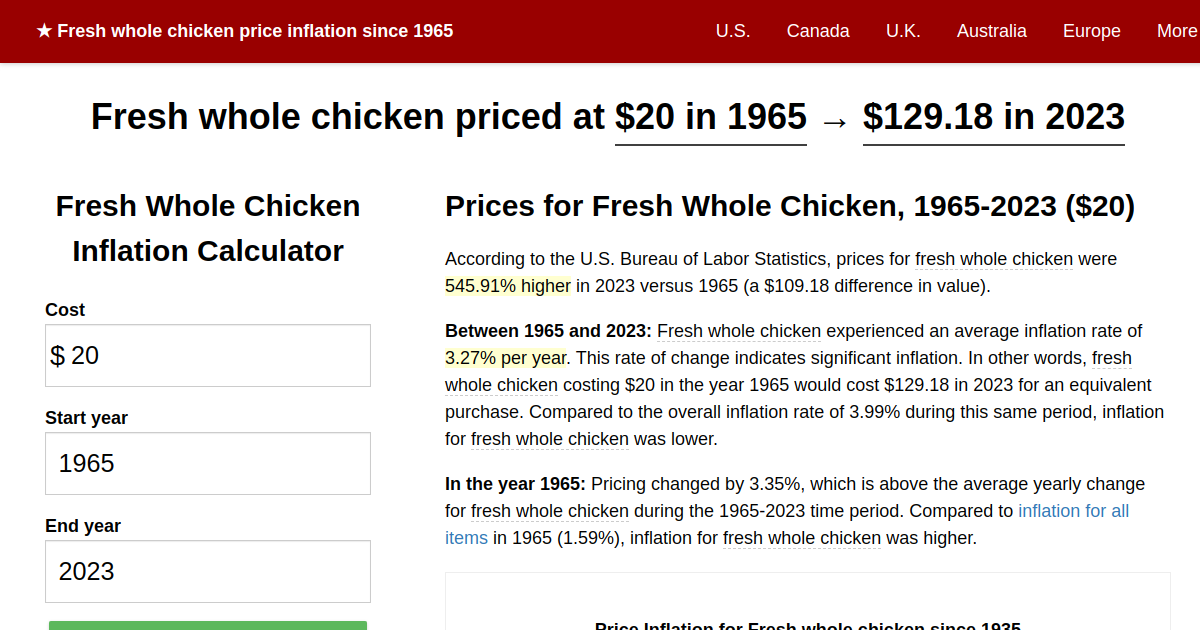The height and width of the screenshot is (630, 1200).
Task: Open the Australia navigation link
Action: point(991,31)
